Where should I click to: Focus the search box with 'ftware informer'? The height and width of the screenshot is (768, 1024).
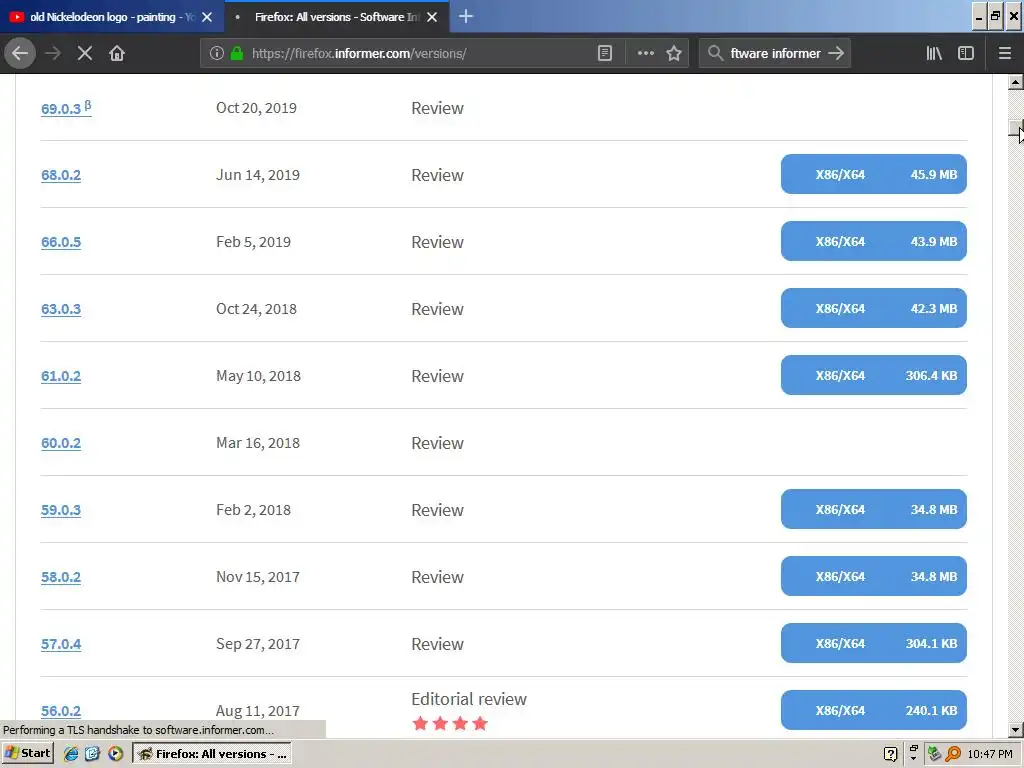click(775, 54)
